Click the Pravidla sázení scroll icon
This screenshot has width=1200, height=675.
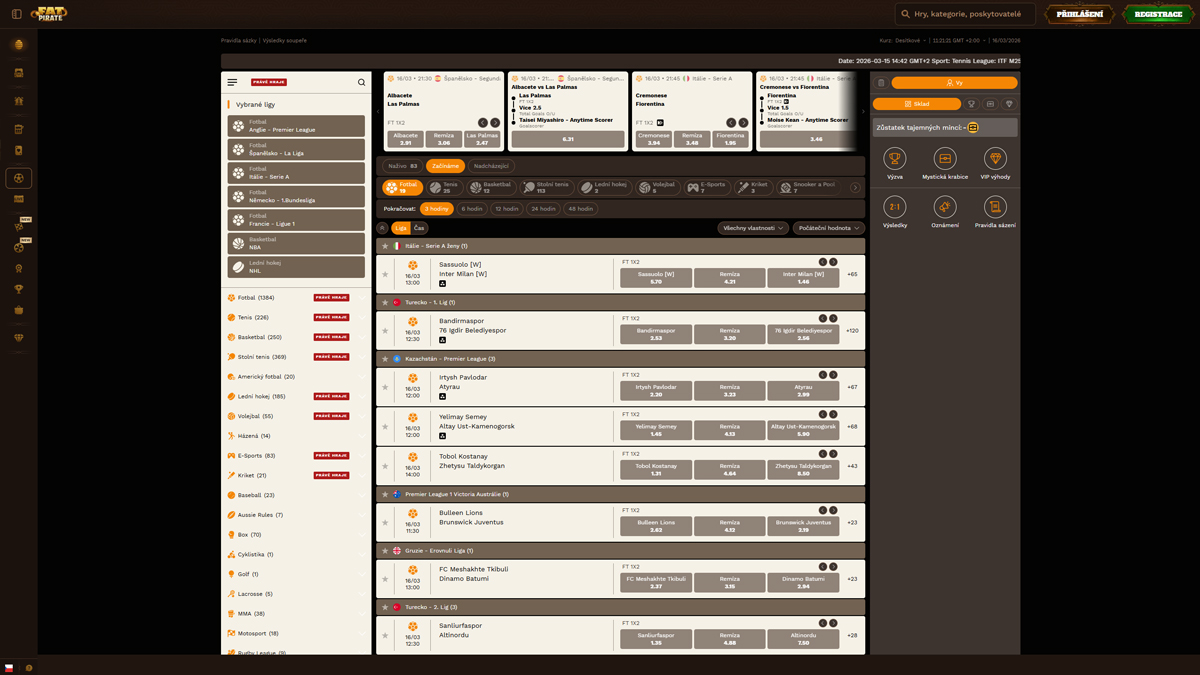(995, 207)
